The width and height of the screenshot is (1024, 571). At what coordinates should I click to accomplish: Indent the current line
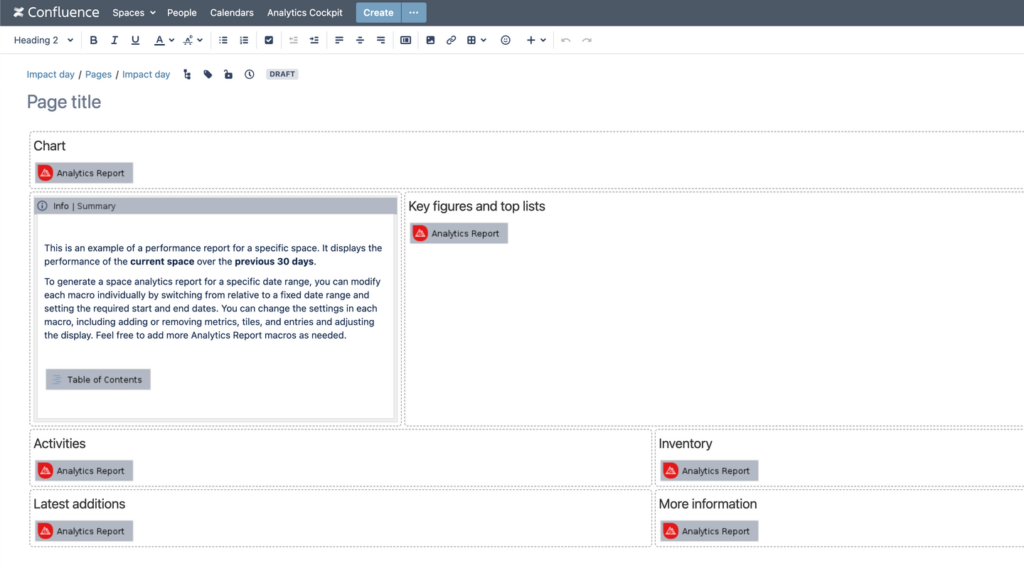[314, 40]
